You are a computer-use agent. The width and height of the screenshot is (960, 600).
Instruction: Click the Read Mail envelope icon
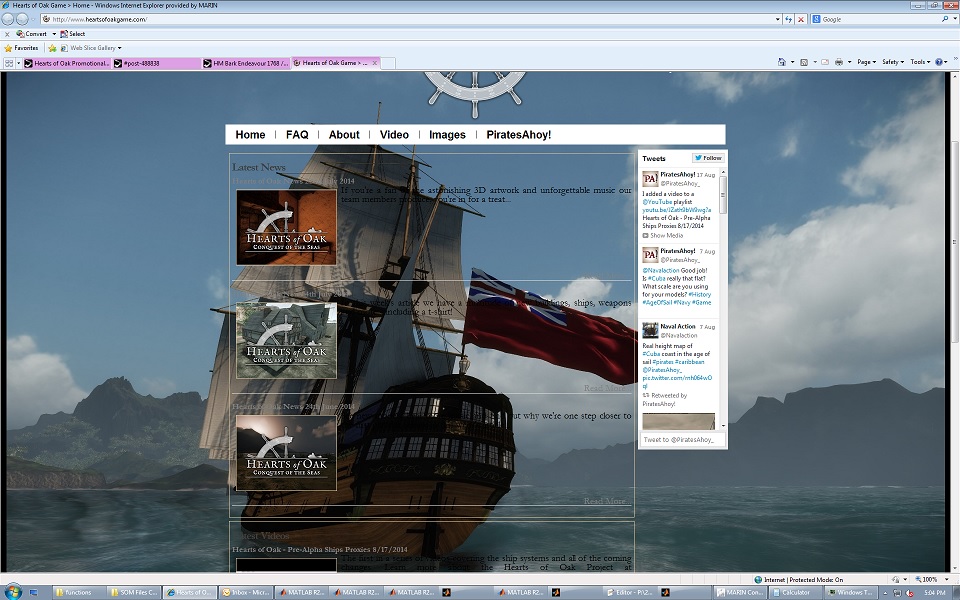coord(825,62)
